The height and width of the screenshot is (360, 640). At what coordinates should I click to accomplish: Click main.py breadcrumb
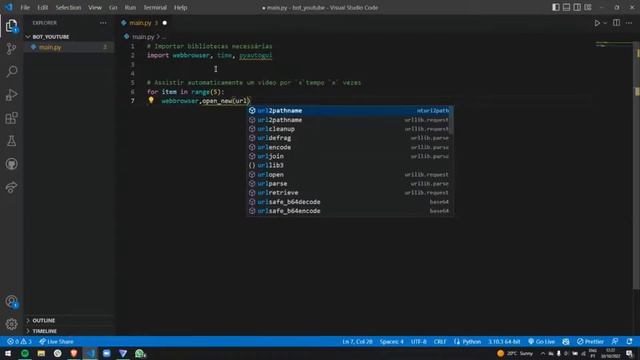[x=143, y=37]
